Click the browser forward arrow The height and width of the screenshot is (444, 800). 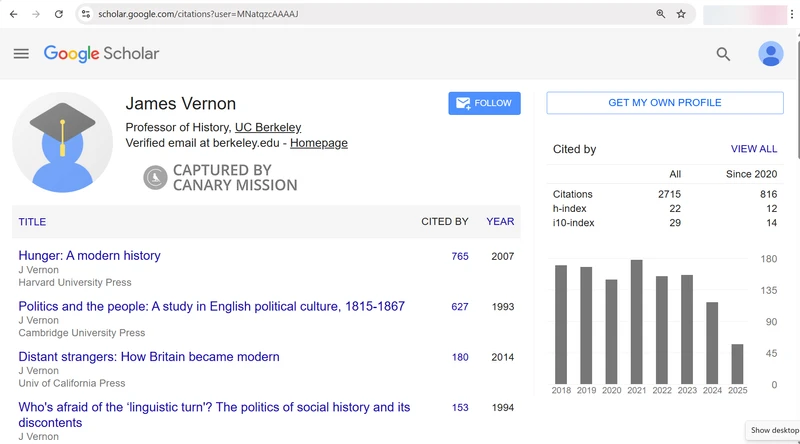(x=36, y=14)
